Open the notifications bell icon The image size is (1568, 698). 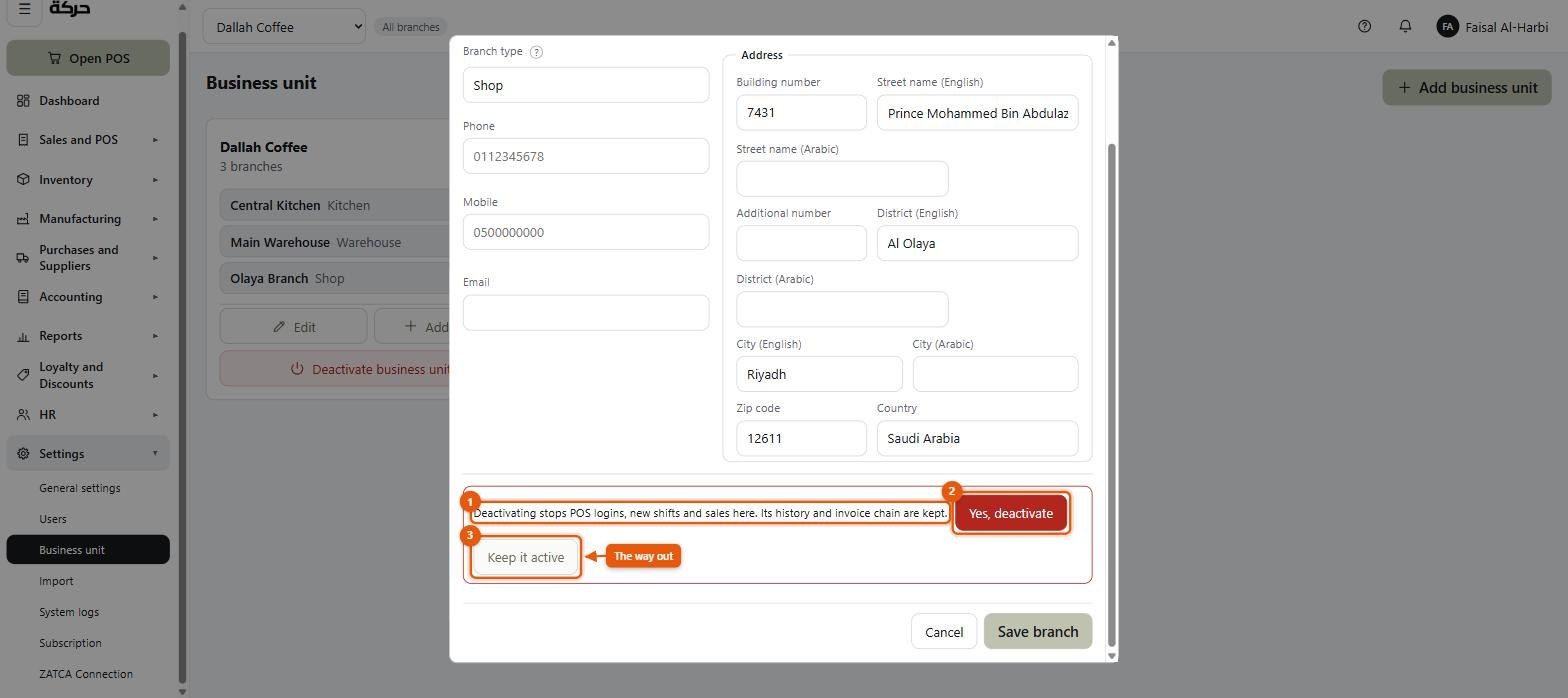pos(1405,27)
